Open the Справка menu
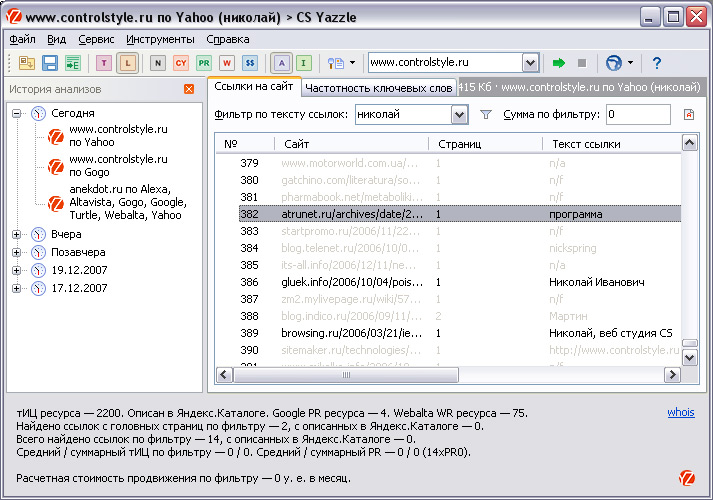This screenshot has height=500, width=713. pos(228,39)
